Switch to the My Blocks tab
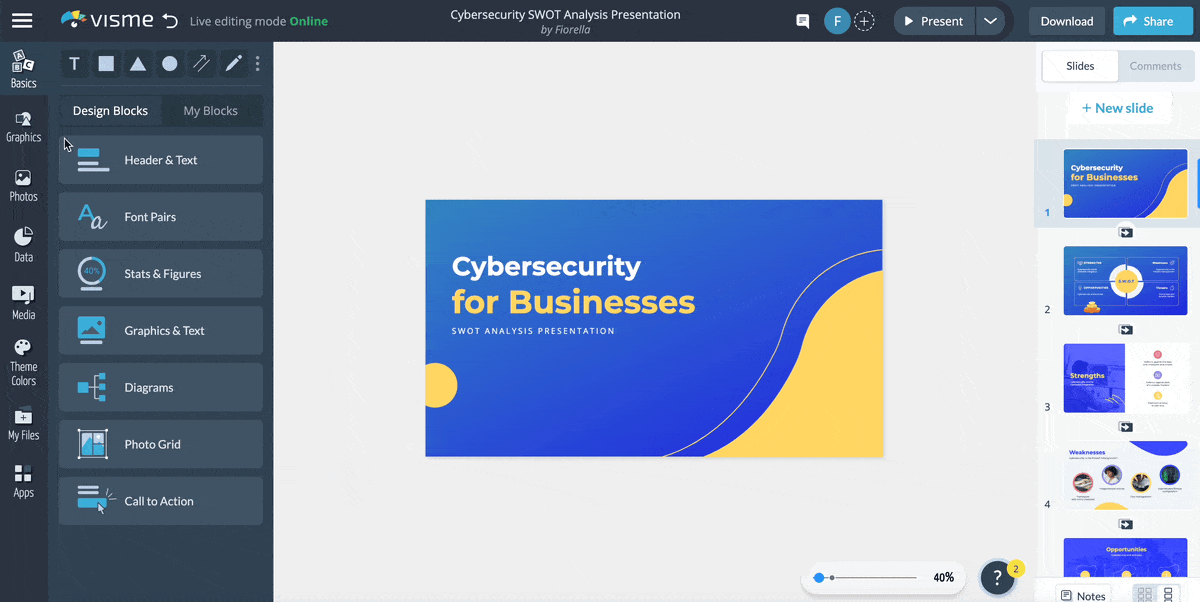Image resolution: width=1200 pixels, height=602 pixels. 211,110
